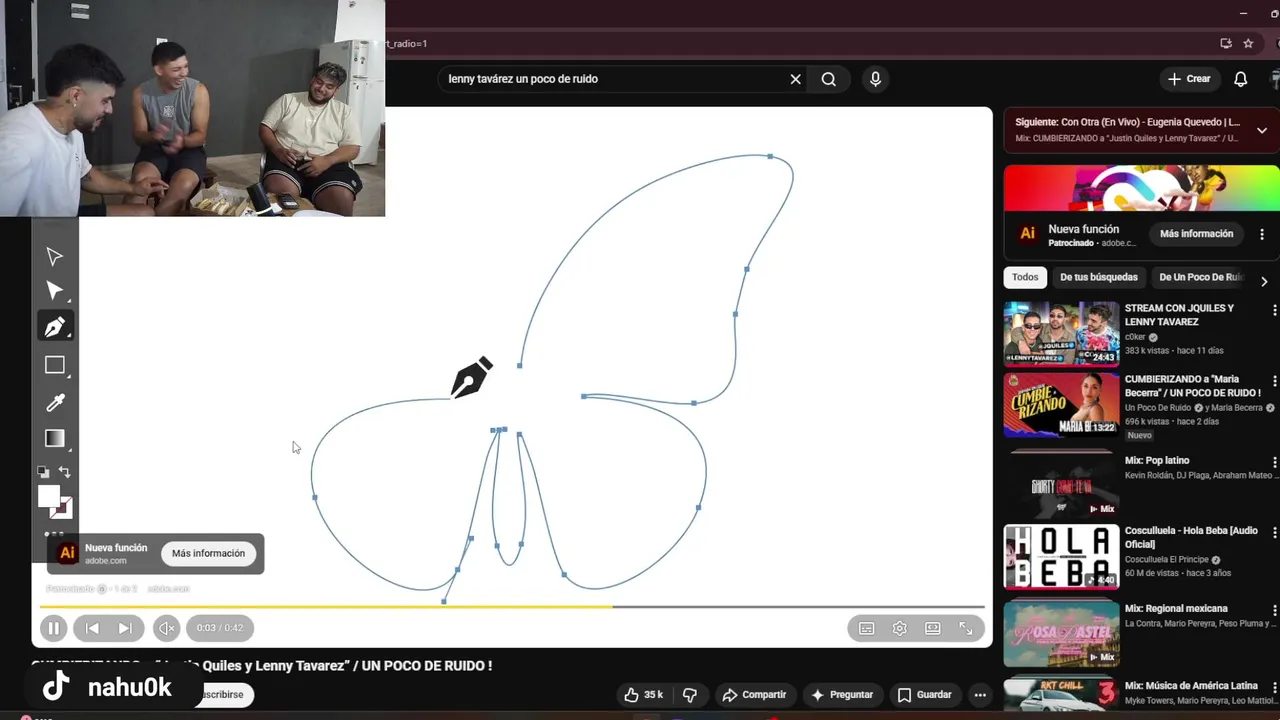The image size is (1280, 720).
Task: Select the Direct Selection tool in the ad
Action: click(x=55, y=291)
